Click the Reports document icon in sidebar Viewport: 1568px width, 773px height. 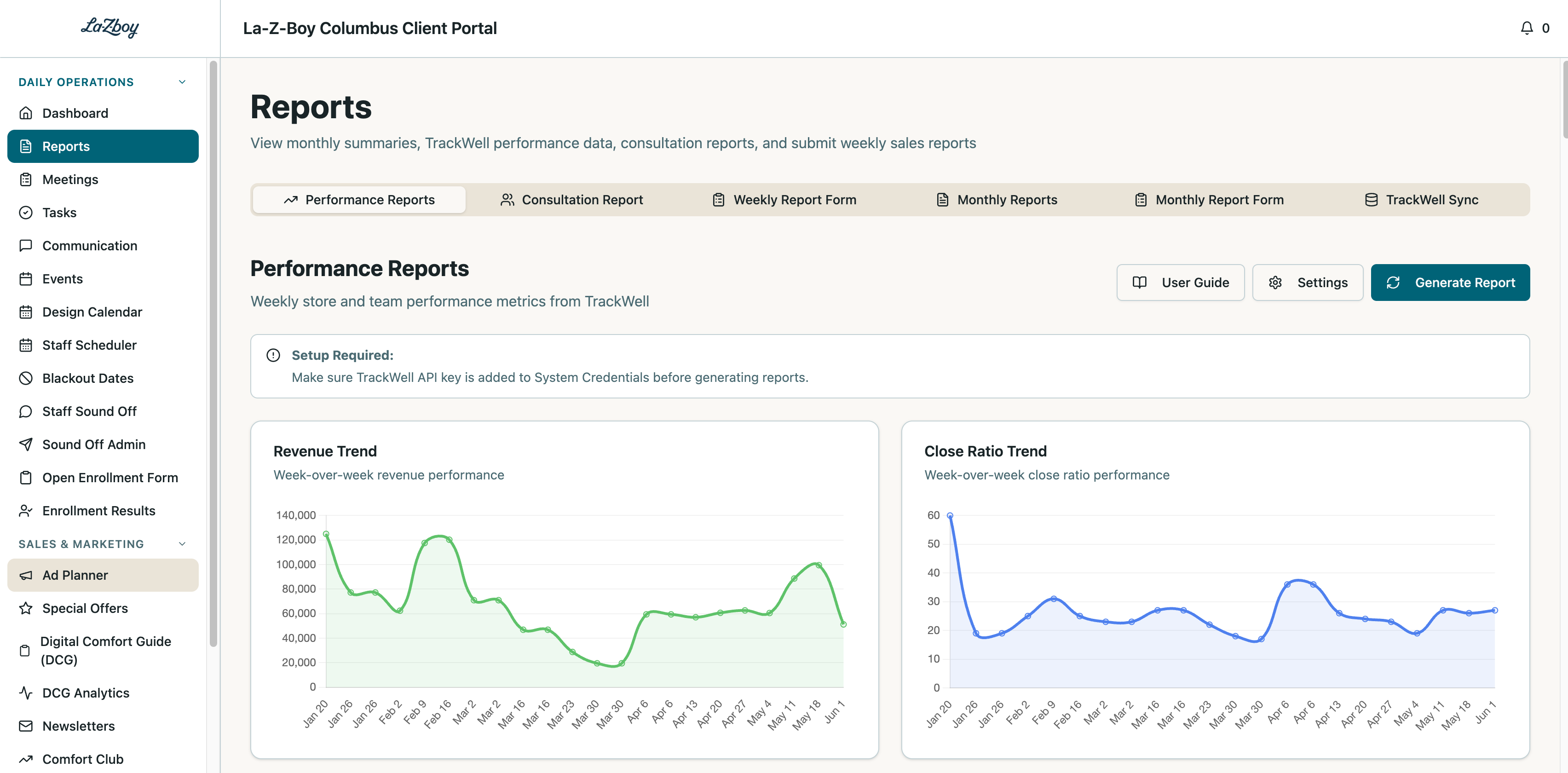(x=26, y=146)
